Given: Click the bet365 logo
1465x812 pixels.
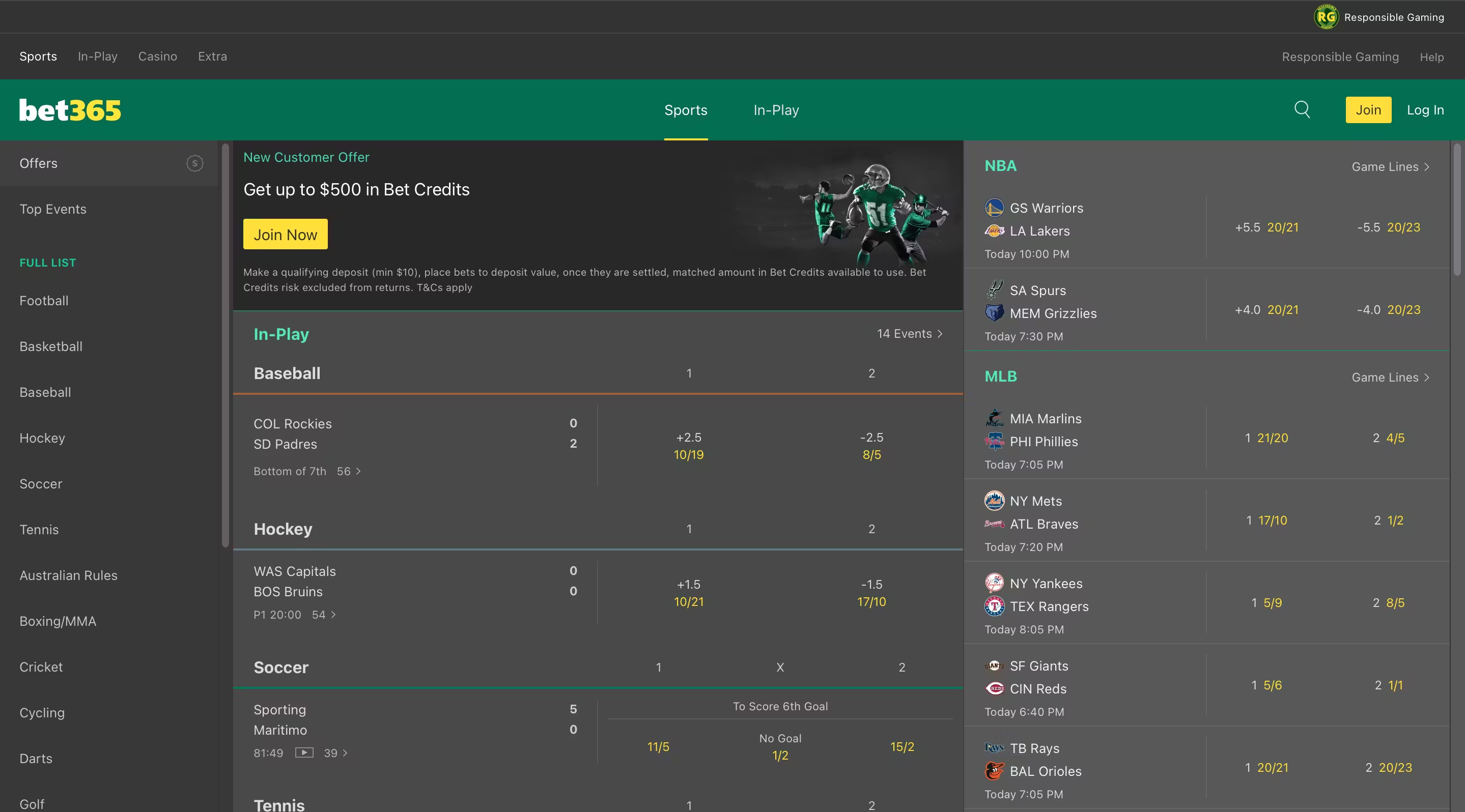Looking at the screenshot, I should point(70,110).
